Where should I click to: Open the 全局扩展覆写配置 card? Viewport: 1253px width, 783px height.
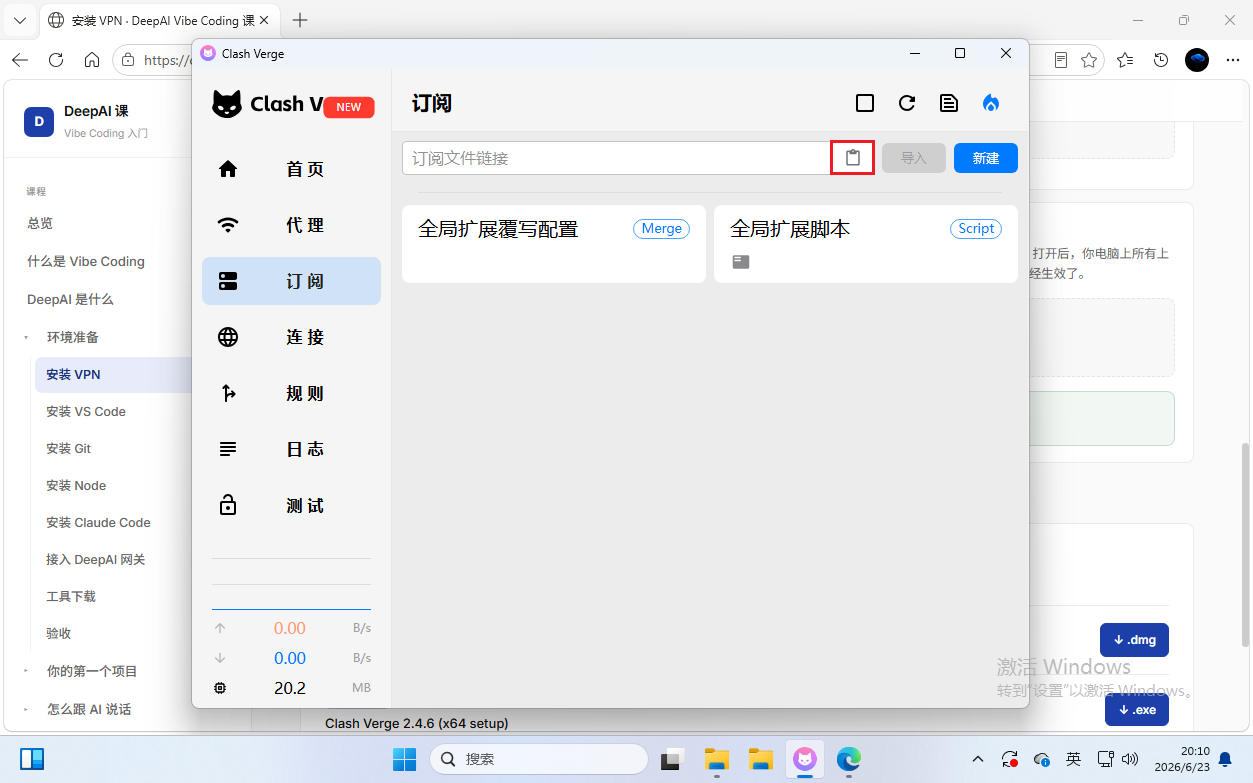pyautogui.click(x=554, y=244)
